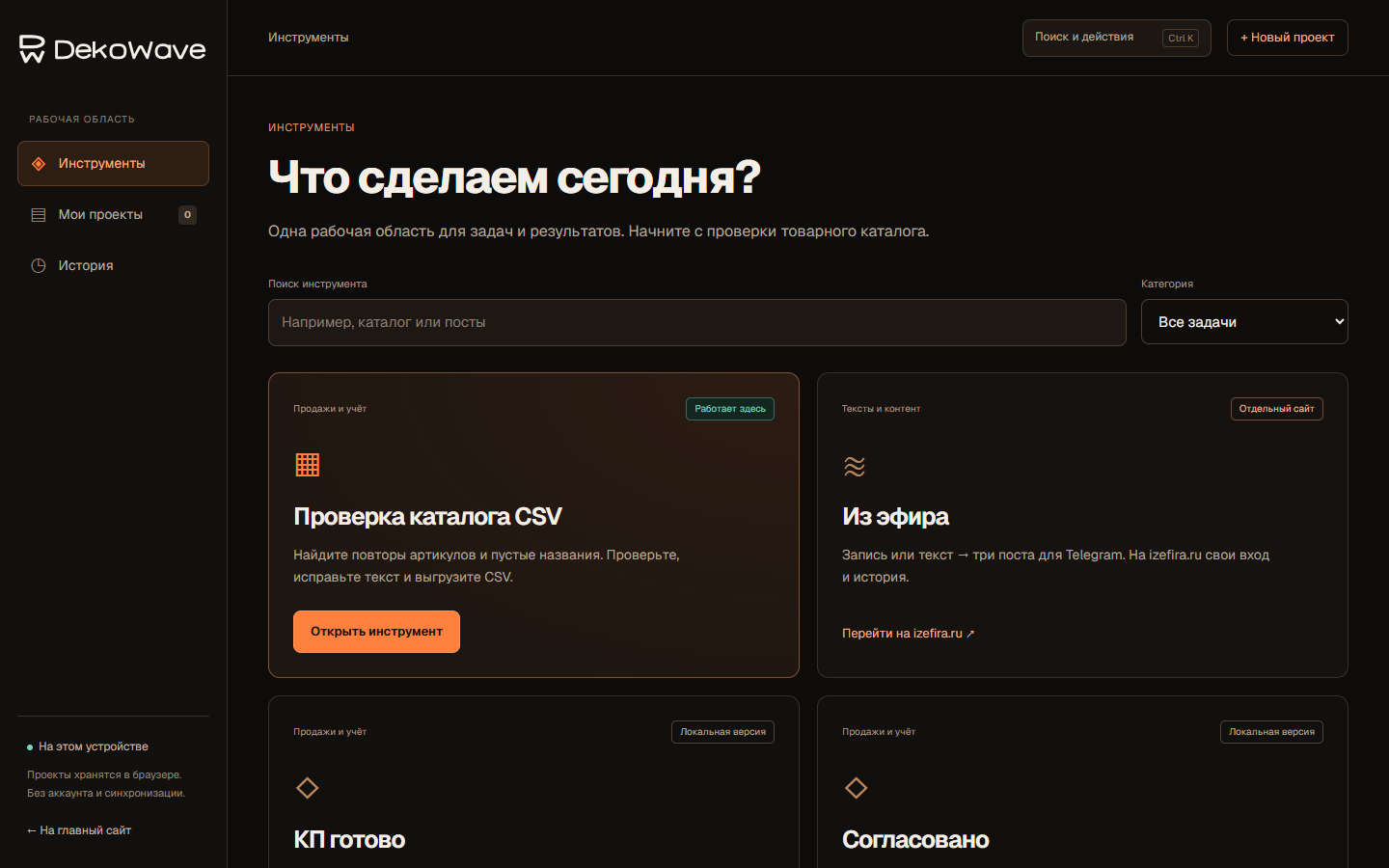1389x868 pixels.
Task: Return via На главный сайт link
Action: click(79, 830)
